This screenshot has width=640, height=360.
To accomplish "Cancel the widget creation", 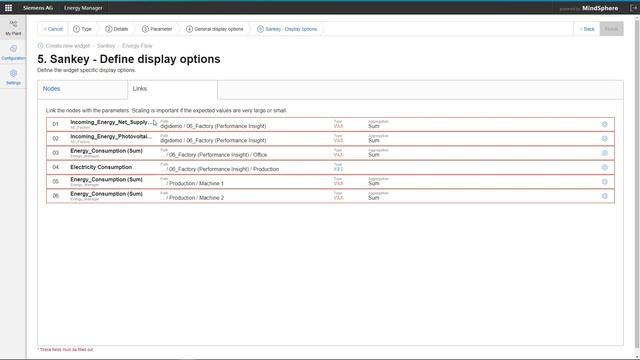I will click(x=53, y=29).
